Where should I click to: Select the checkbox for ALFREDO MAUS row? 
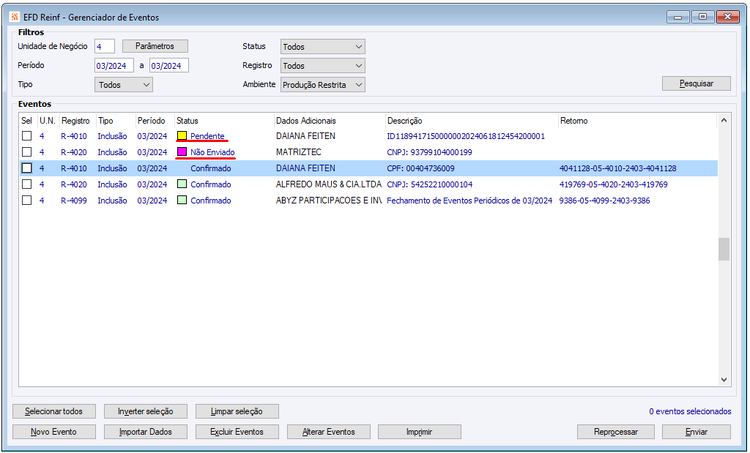click(27, 184)
